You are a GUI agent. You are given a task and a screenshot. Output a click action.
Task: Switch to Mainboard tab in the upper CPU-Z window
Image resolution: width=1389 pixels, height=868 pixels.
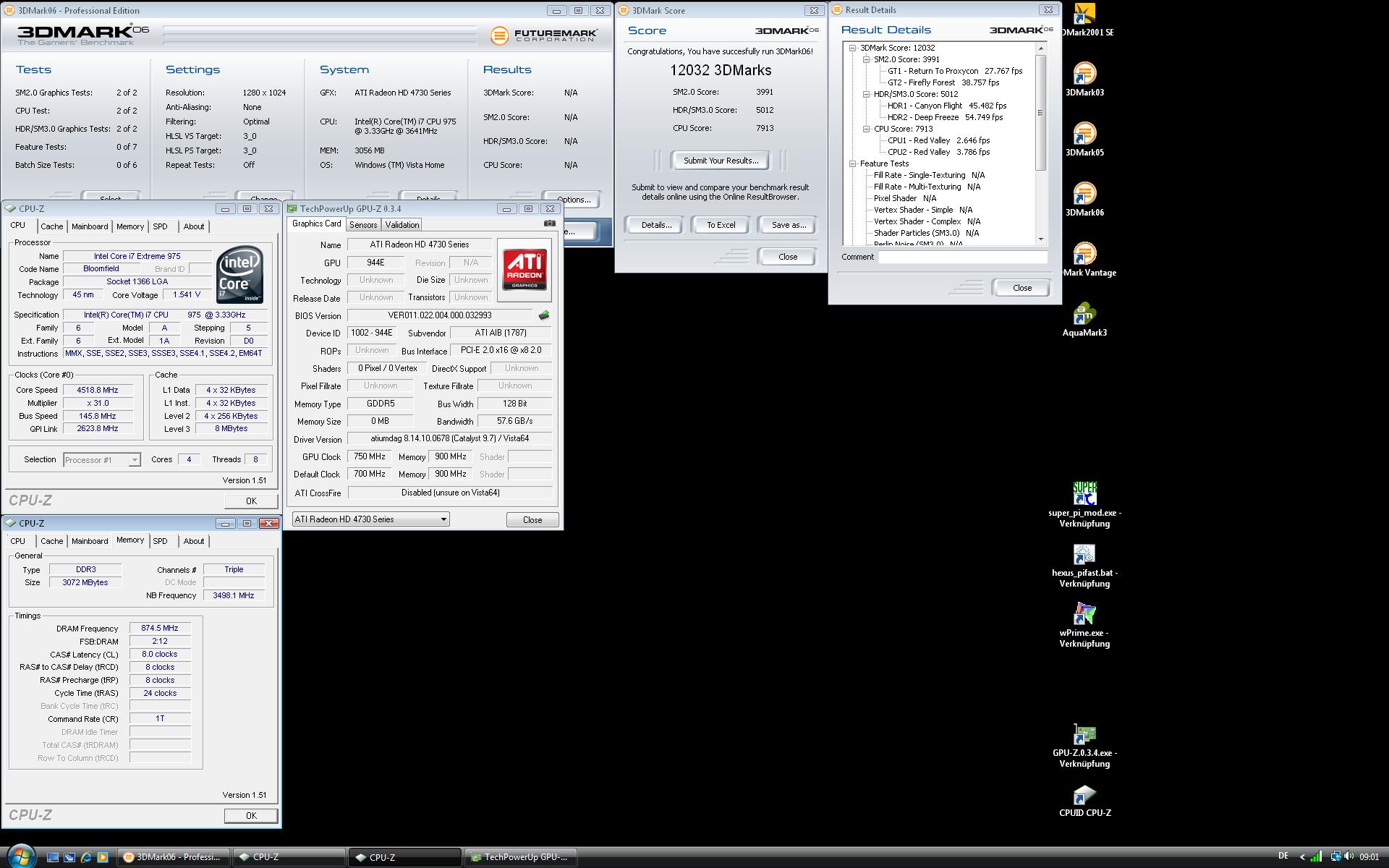tap(90, 226)
